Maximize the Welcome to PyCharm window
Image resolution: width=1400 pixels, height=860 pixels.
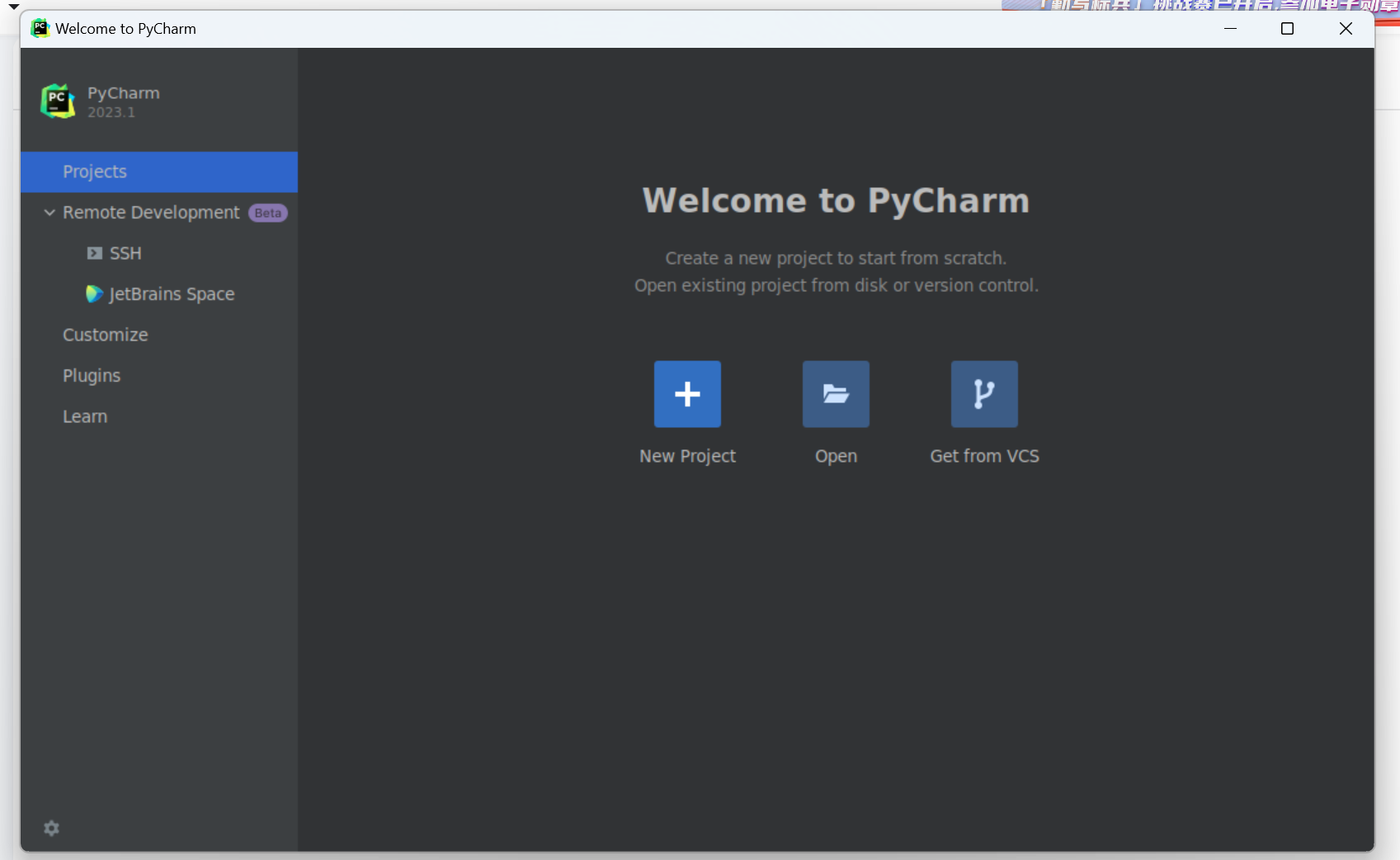tap(1287, 28)
